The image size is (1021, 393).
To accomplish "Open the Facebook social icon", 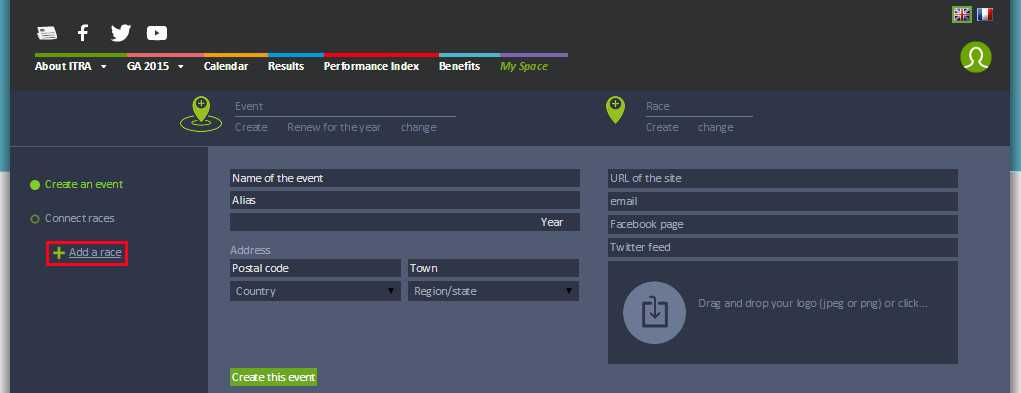I will (83, 33).
